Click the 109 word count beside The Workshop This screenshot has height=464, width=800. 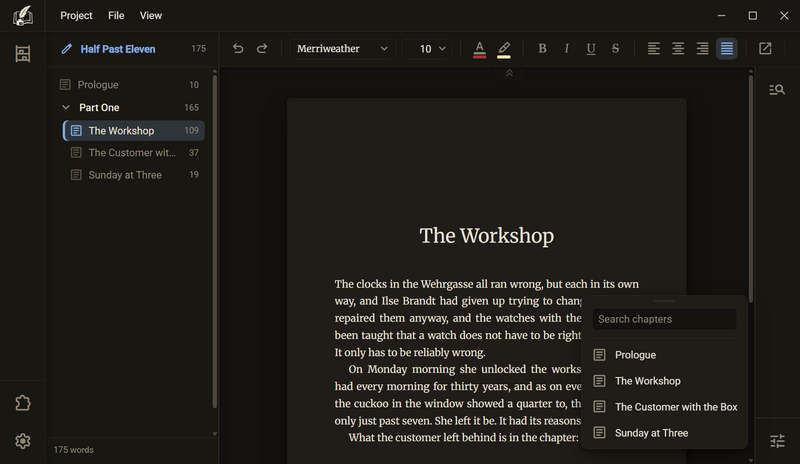coord(191,131)
